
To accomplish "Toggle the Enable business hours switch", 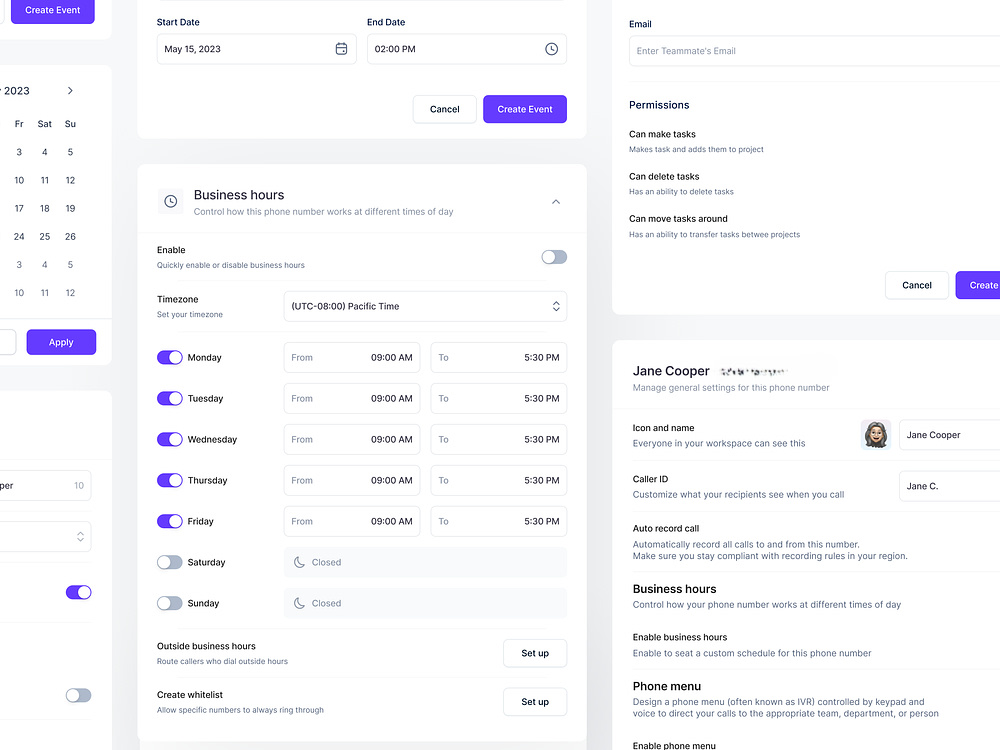I will tap(554, 257).
